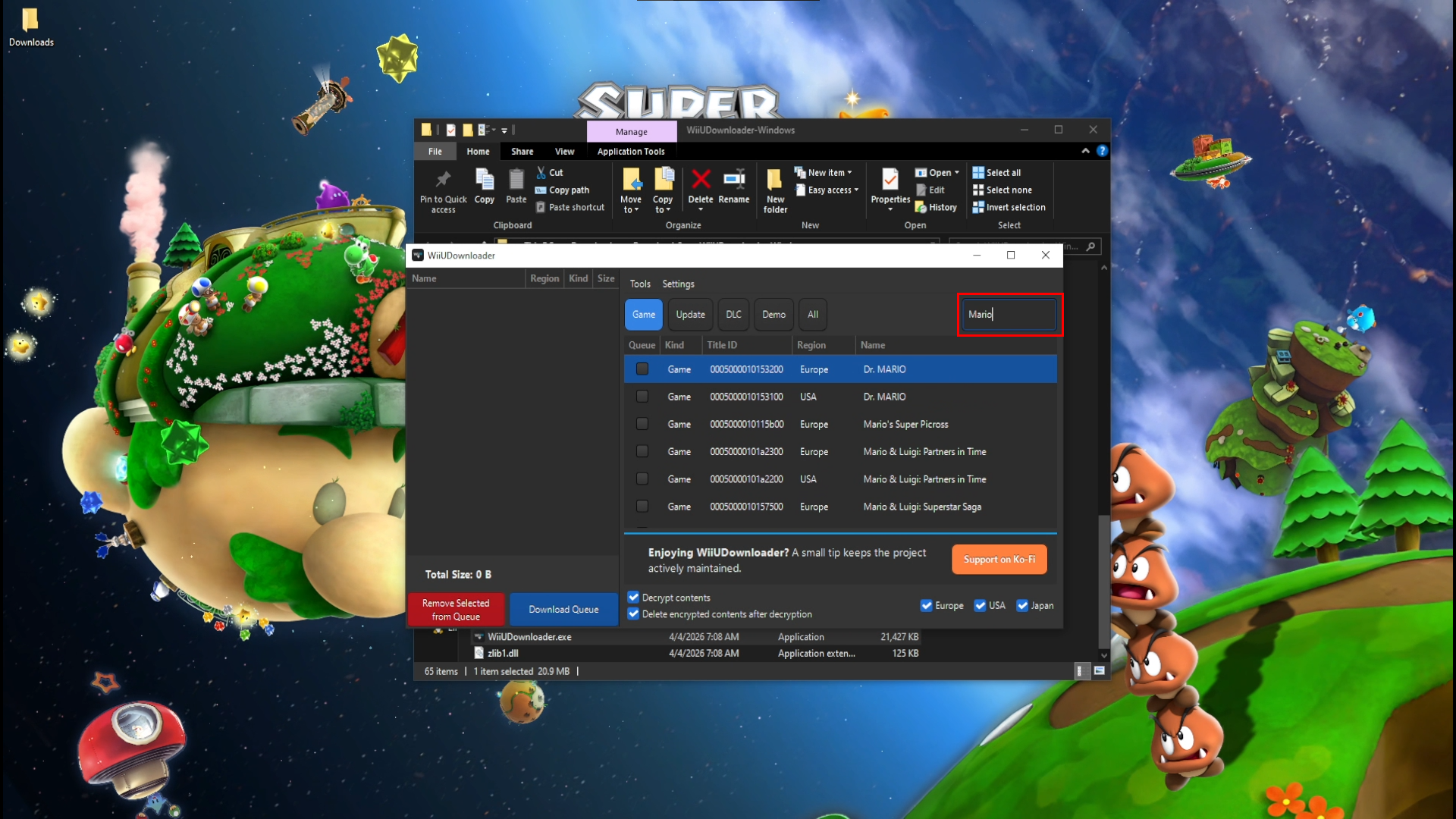This screenshot has height=819, width=1456.
Task: Uncheck the Japan region filter
Action: click(x=1022, y=605)
